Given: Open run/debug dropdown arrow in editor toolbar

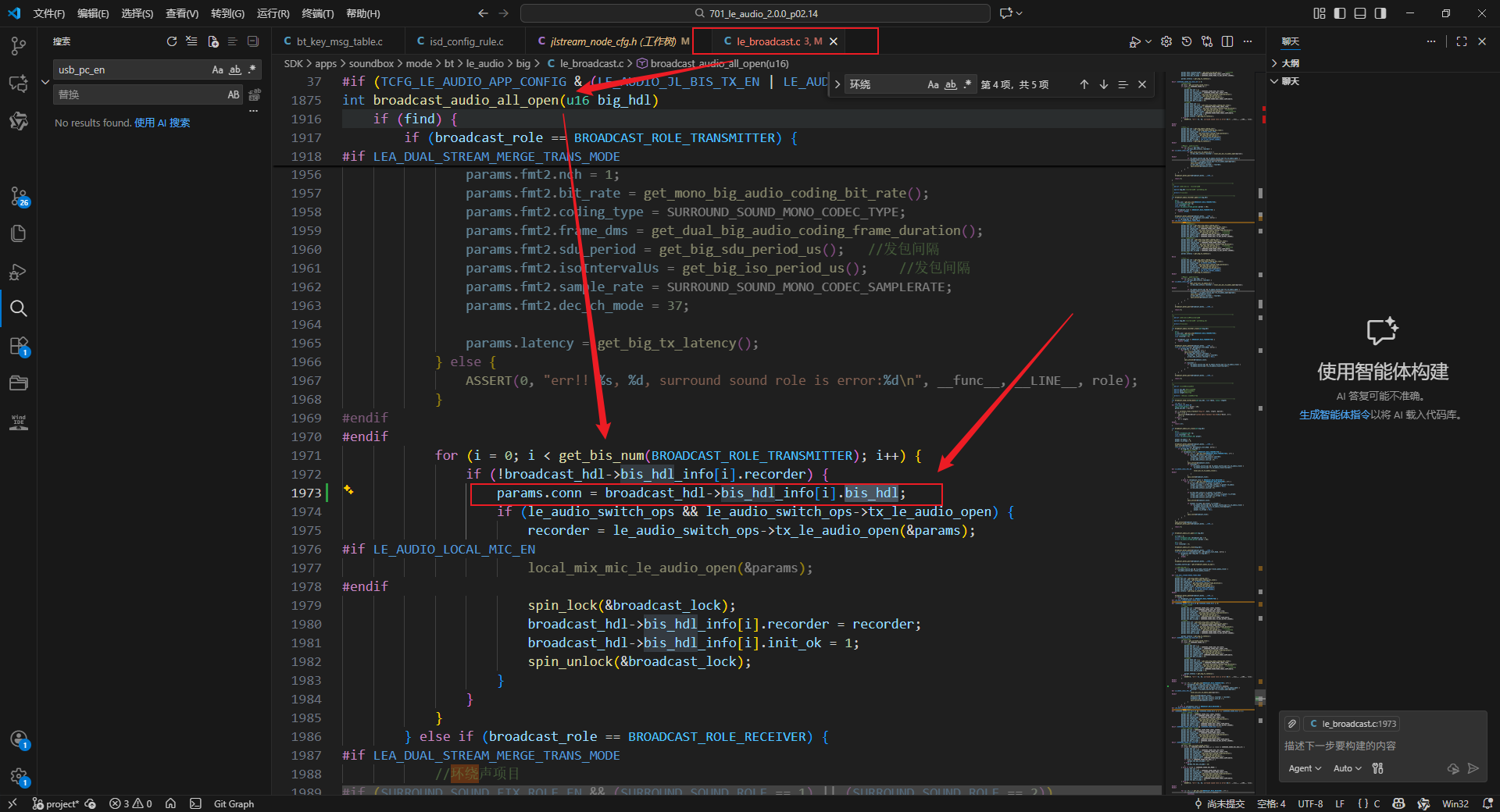Looking at the screenshot, I should [x=1148, y=41].
